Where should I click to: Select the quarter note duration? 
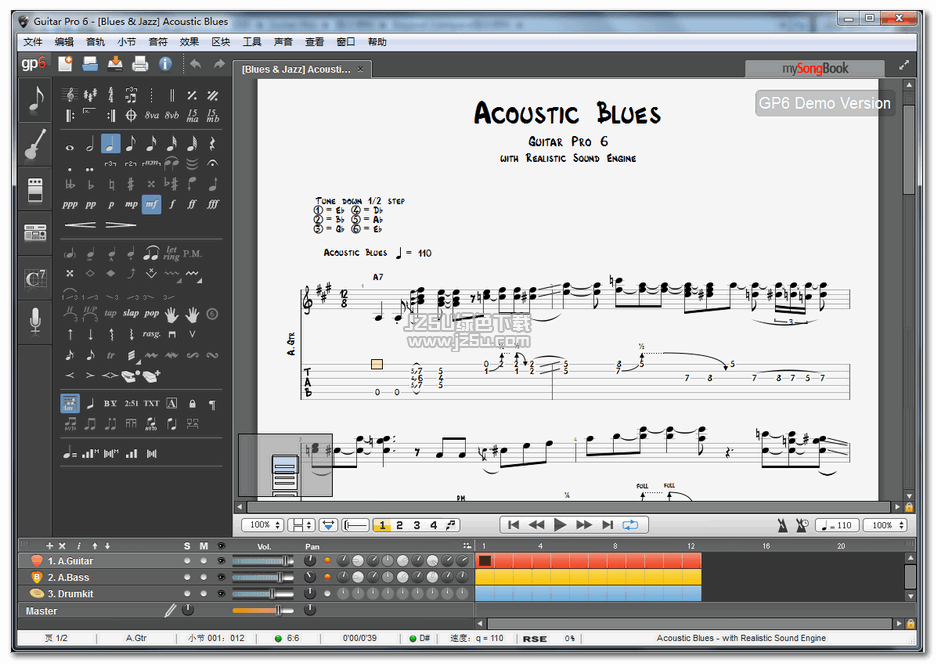(x=110, y=144)
